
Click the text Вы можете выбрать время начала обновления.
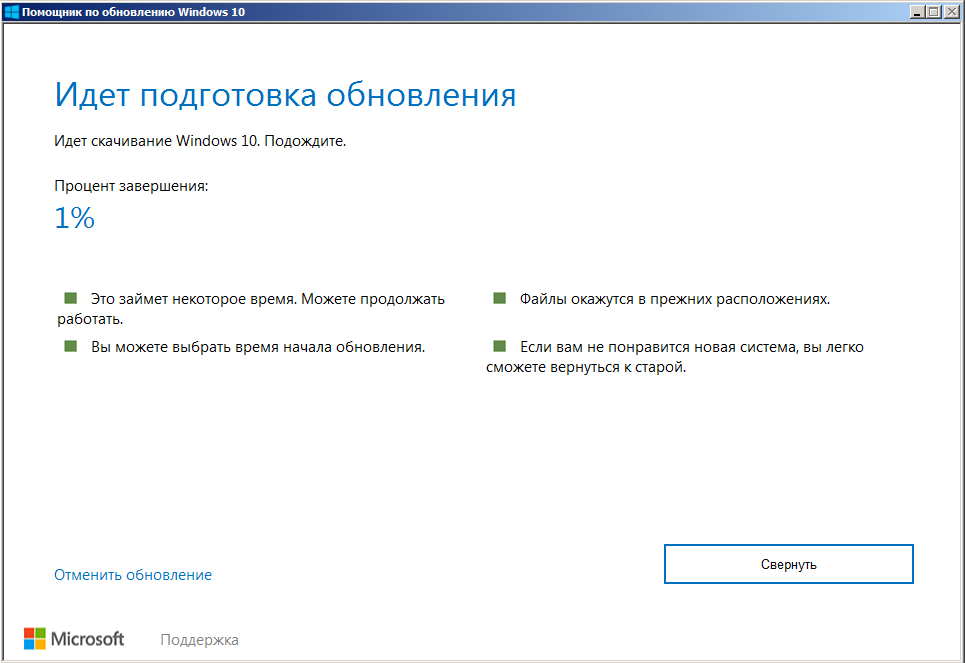pos(258,347)
